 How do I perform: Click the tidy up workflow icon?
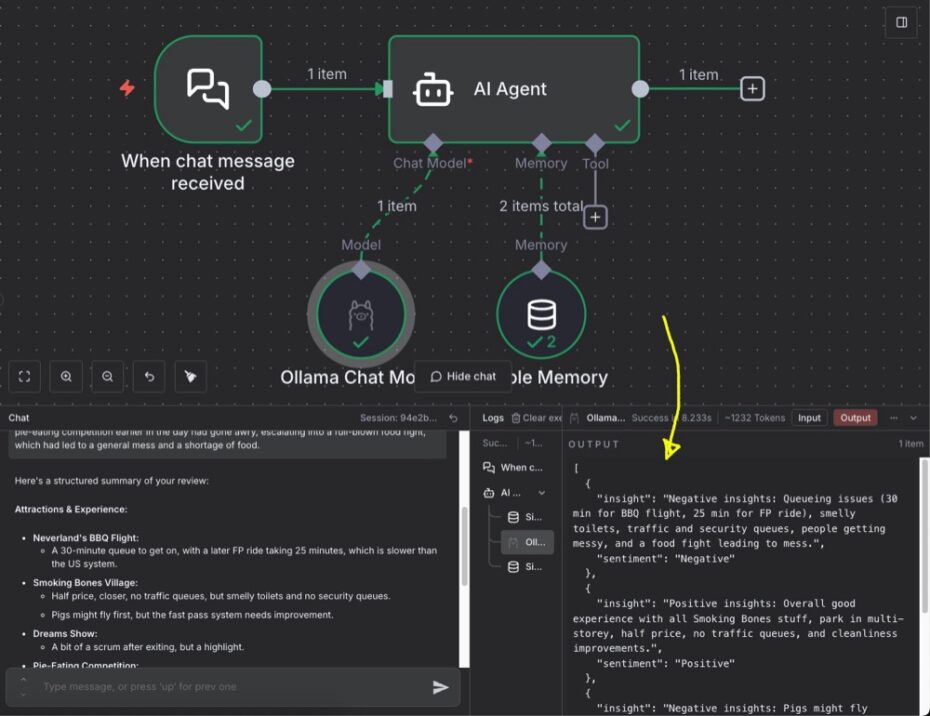190,377
